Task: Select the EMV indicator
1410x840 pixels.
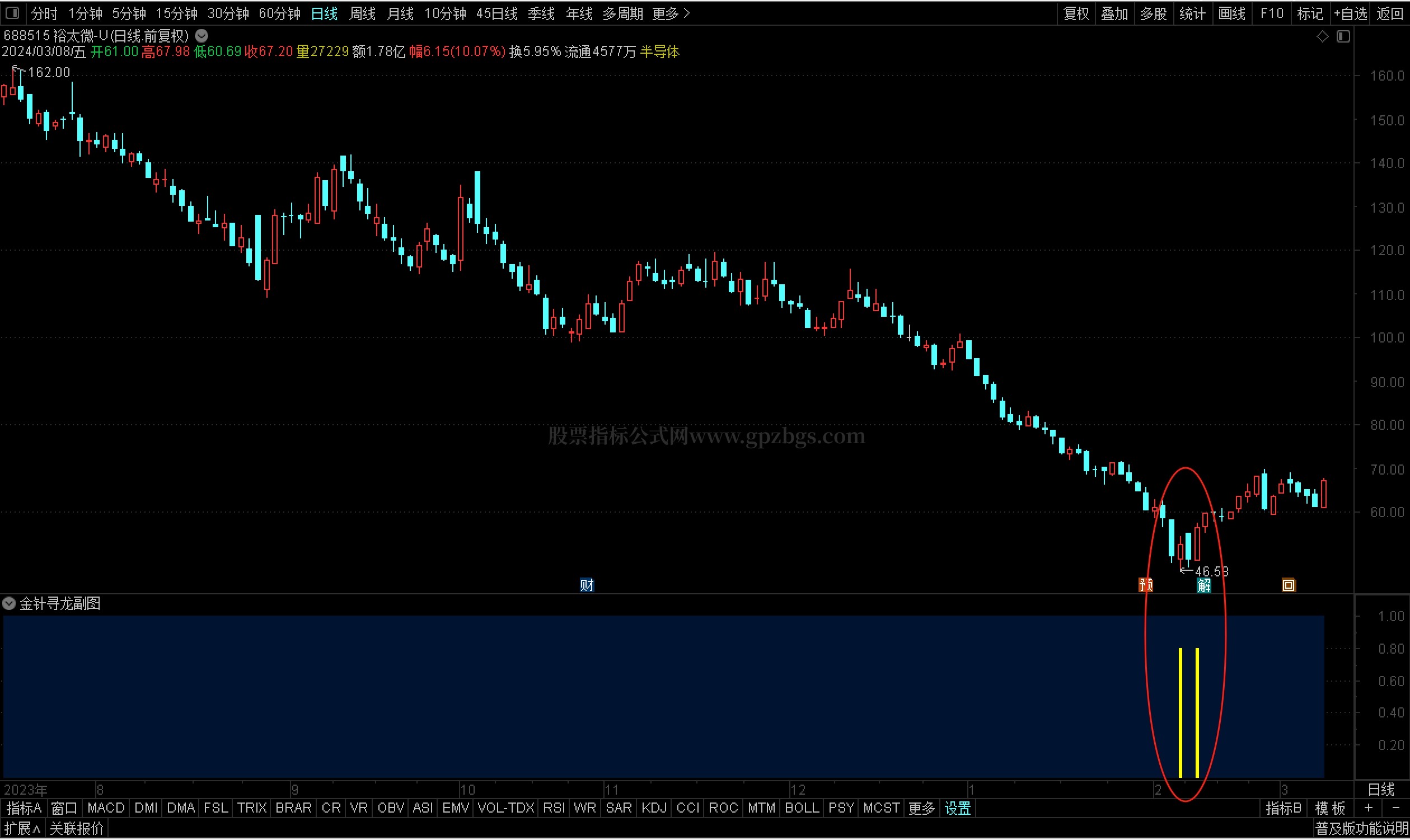Action: point(456,808)
